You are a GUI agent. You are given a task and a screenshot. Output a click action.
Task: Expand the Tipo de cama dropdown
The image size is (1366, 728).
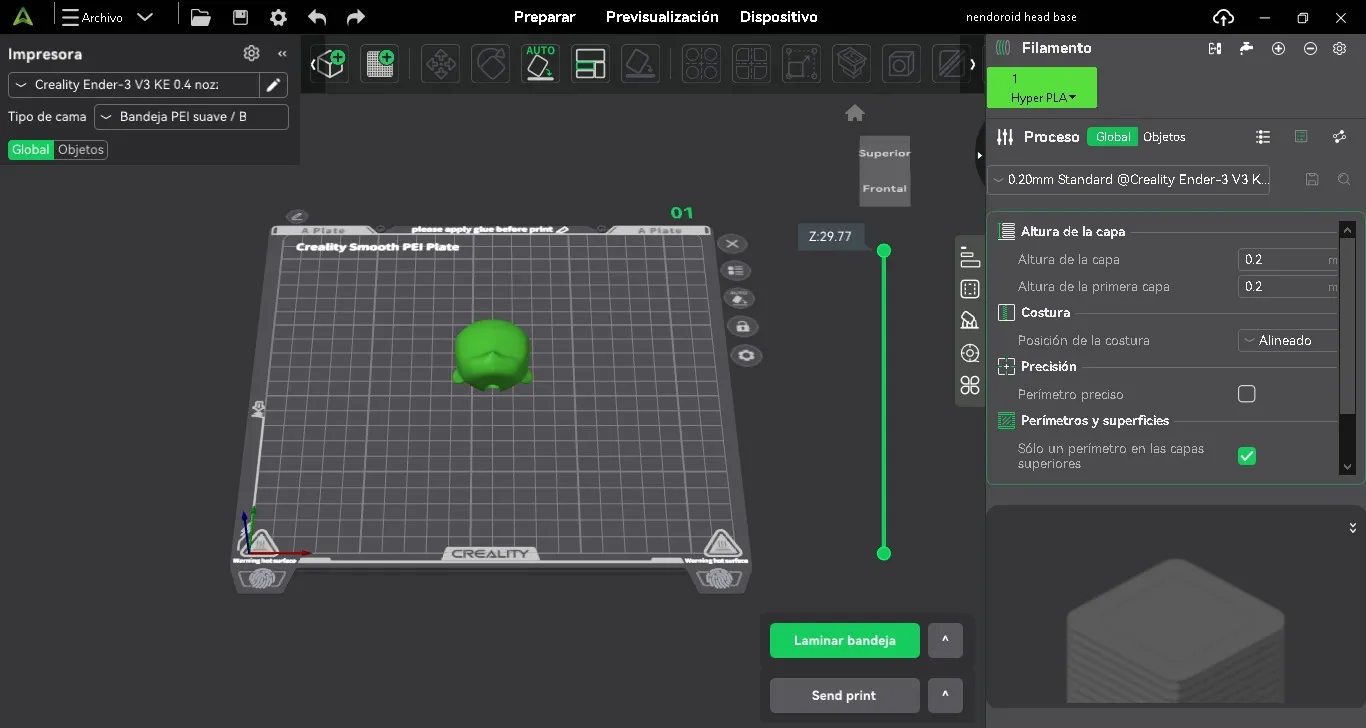pyautogui.click(x=191, y=117)
